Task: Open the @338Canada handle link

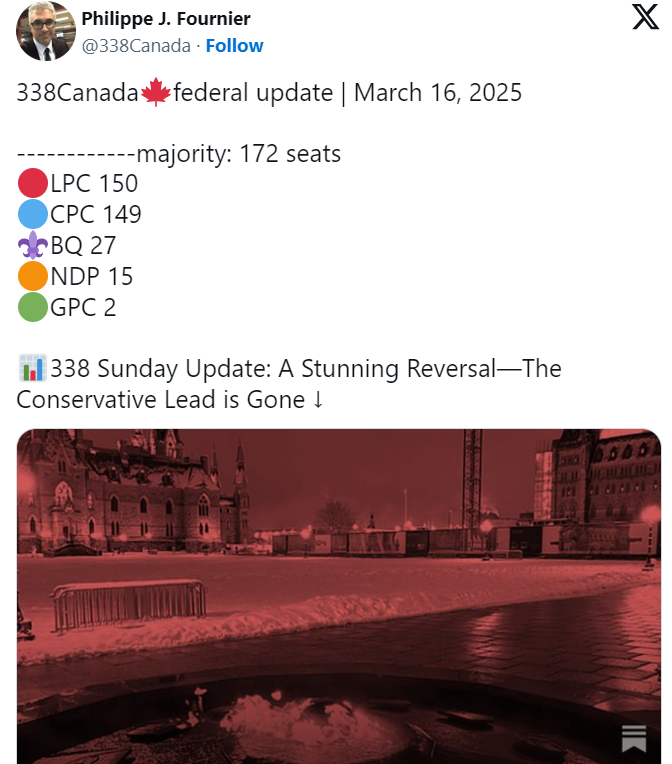Action: 136,45
